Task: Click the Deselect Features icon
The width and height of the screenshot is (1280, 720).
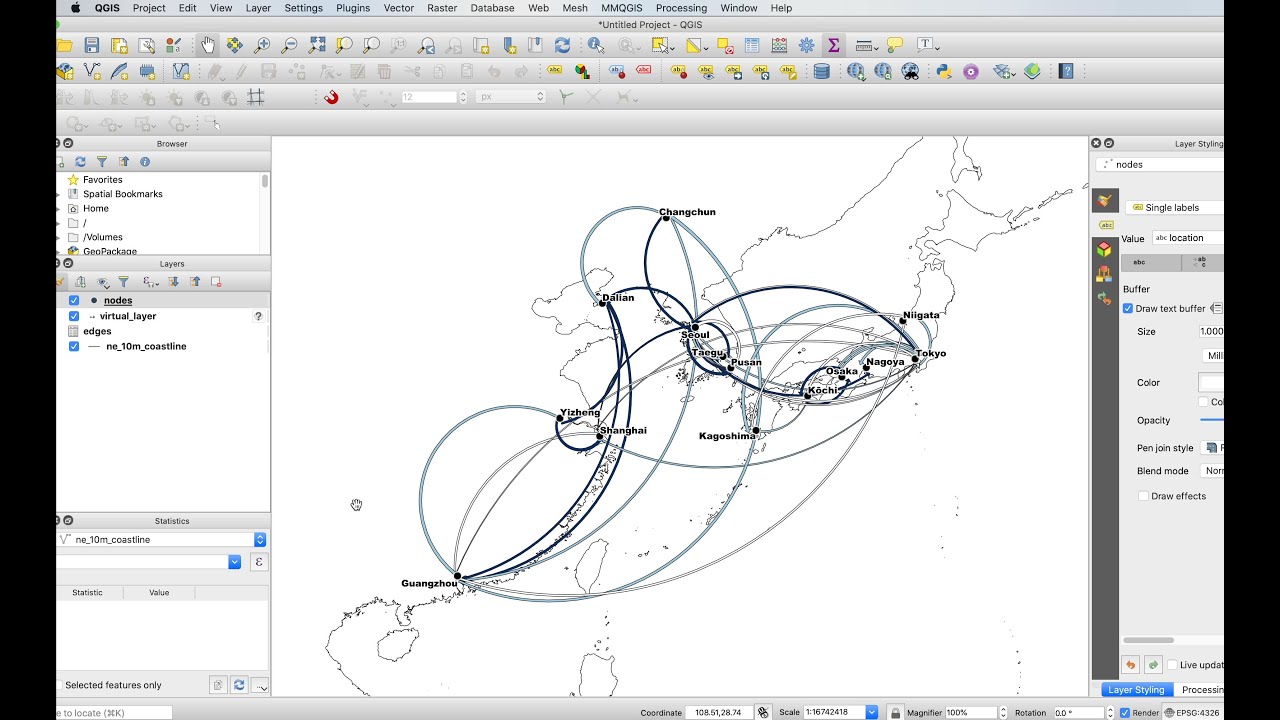Action: click(725, 45)
